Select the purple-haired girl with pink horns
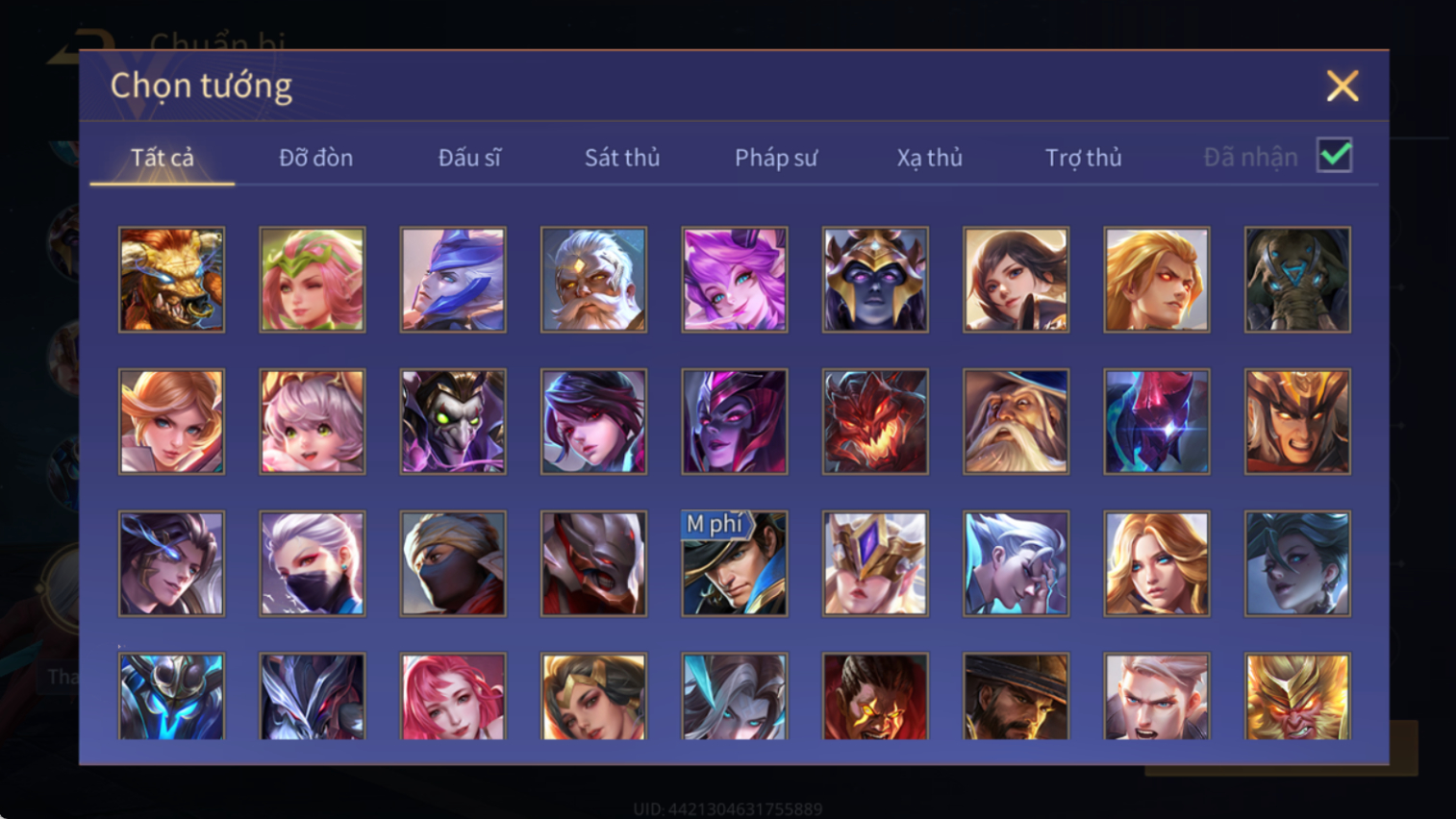Image resolution: width=1456 pixels, height=819 pixels. tap(735, 280)
